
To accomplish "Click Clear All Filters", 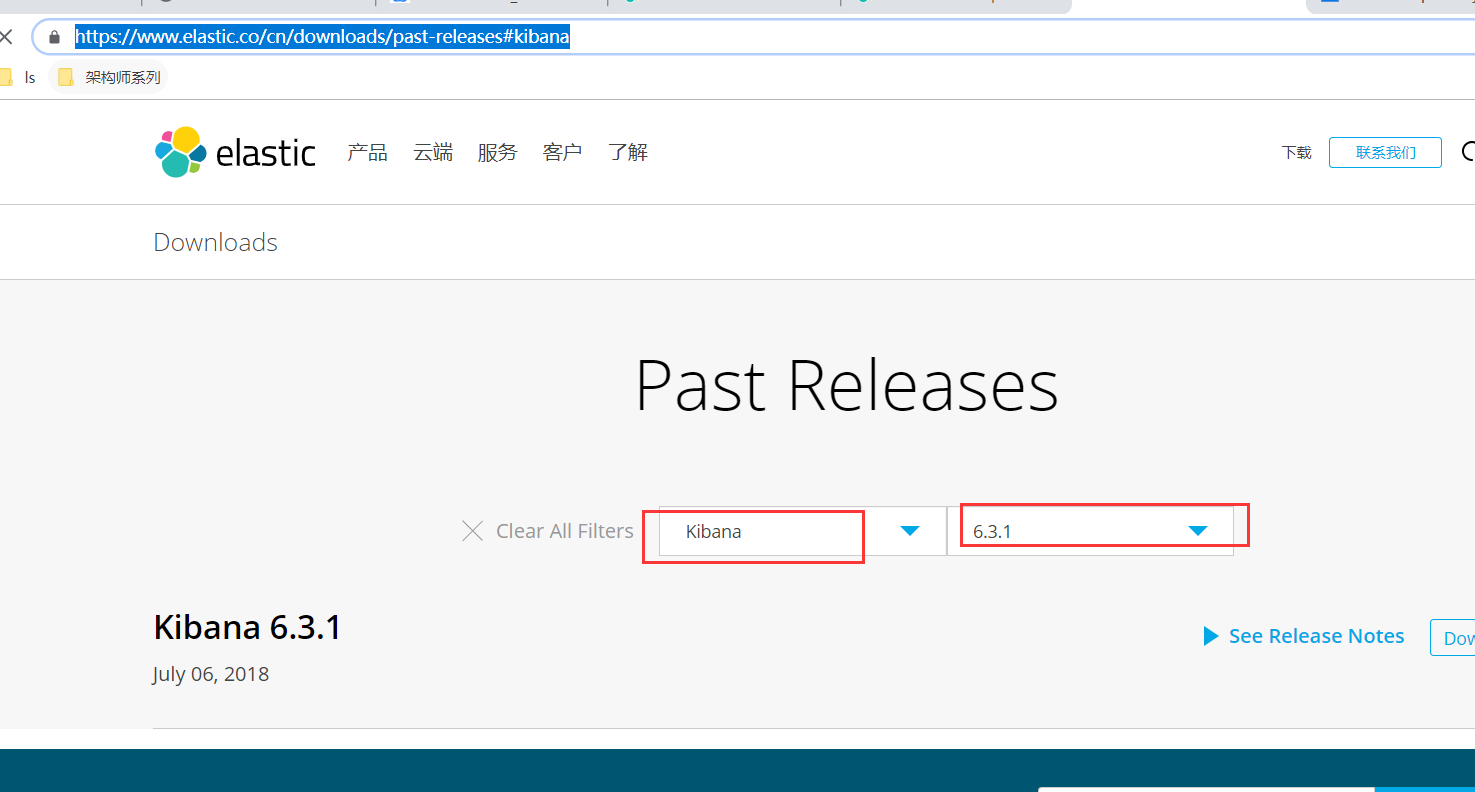I will pyautogui.click(x=565, y=531).
